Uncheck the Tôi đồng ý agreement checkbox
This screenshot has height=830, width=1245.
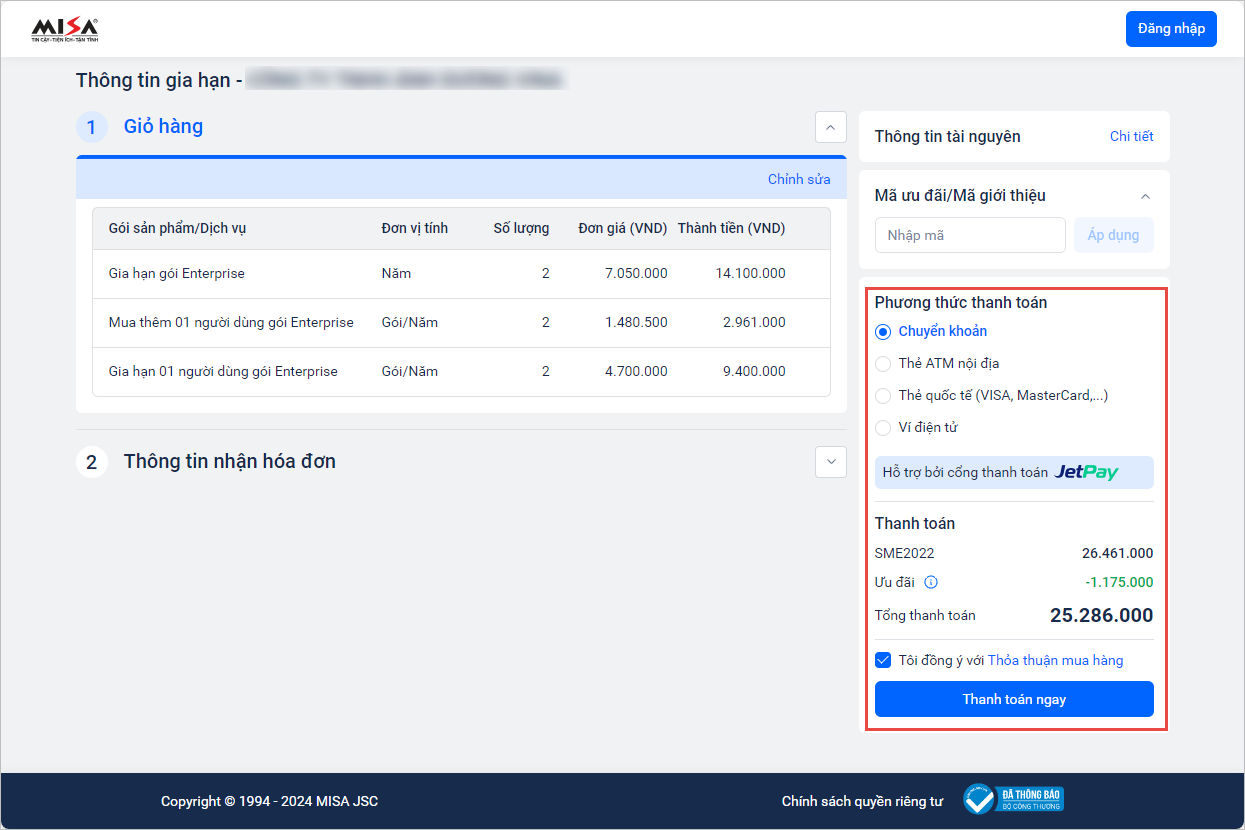(883, 660)
